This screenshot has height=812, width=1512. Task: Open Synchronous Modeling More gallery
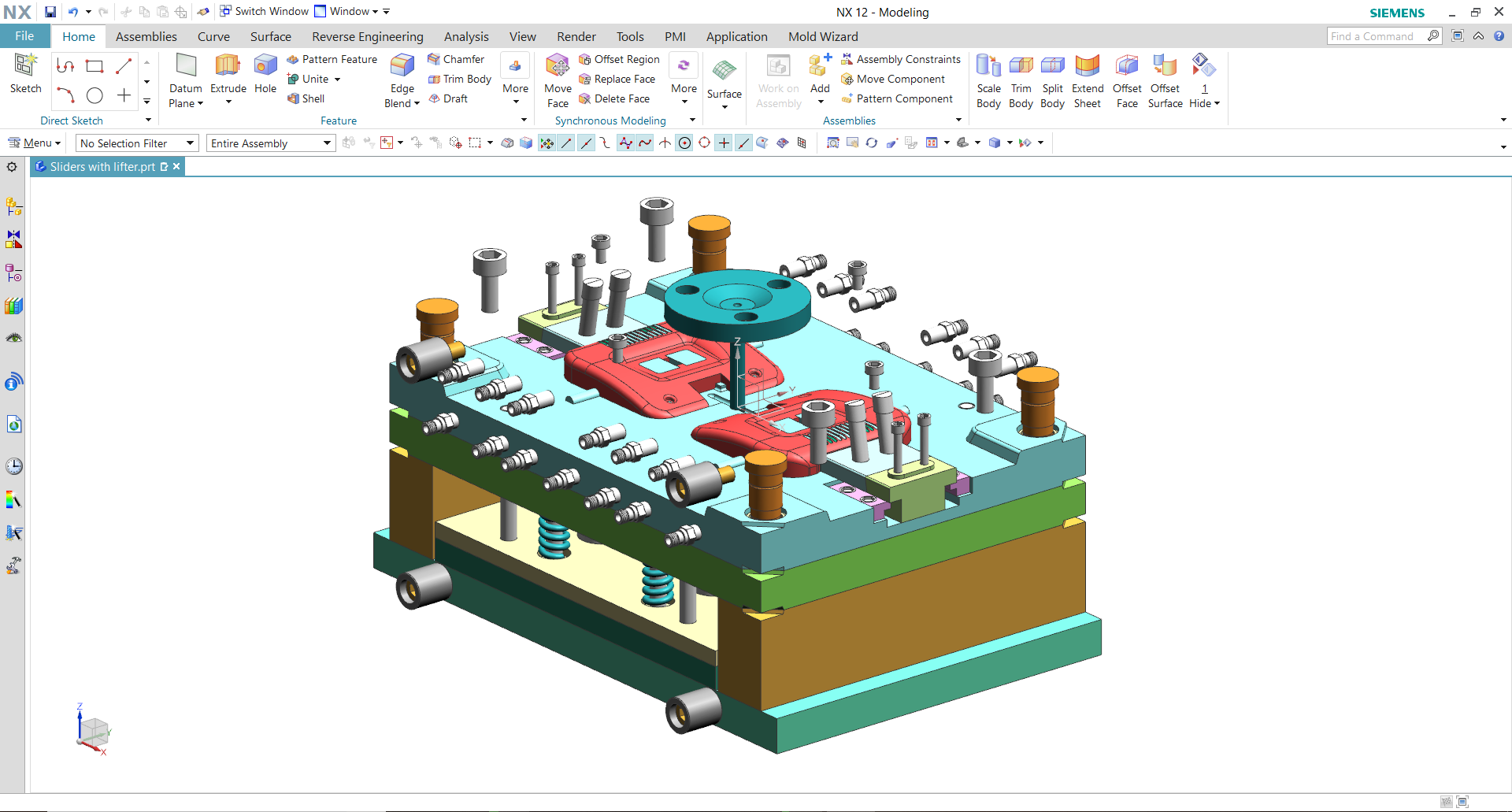684,79
